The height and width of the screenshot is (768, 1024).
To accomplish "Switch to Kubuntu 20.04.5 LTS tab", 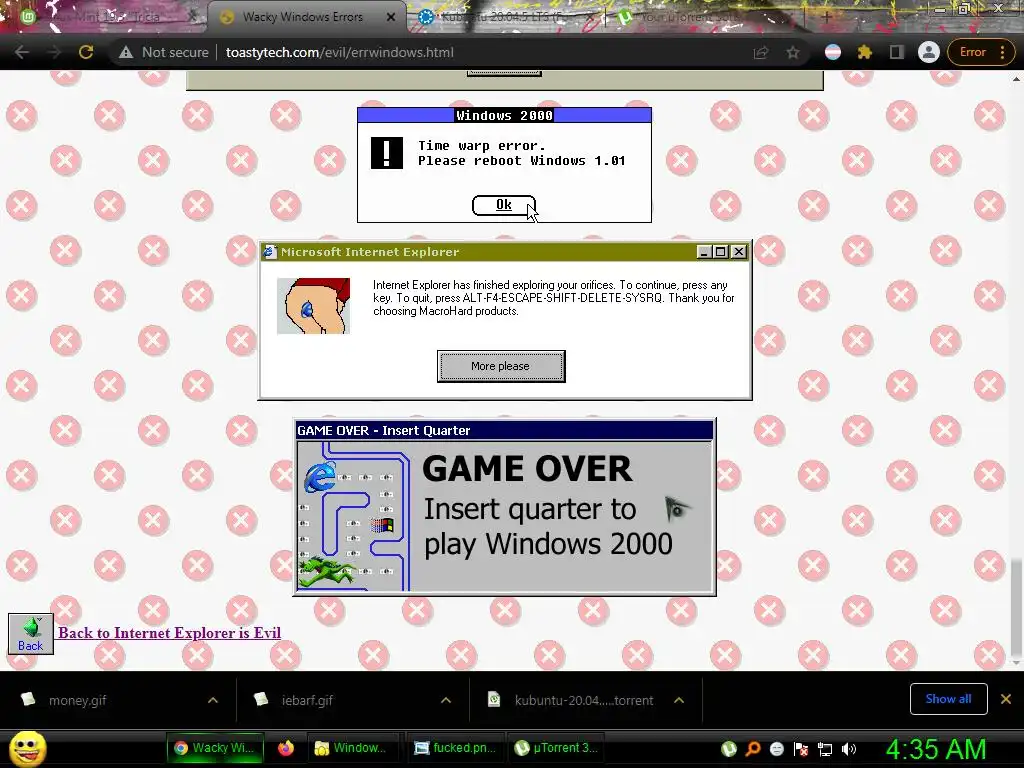I will 500,17.
